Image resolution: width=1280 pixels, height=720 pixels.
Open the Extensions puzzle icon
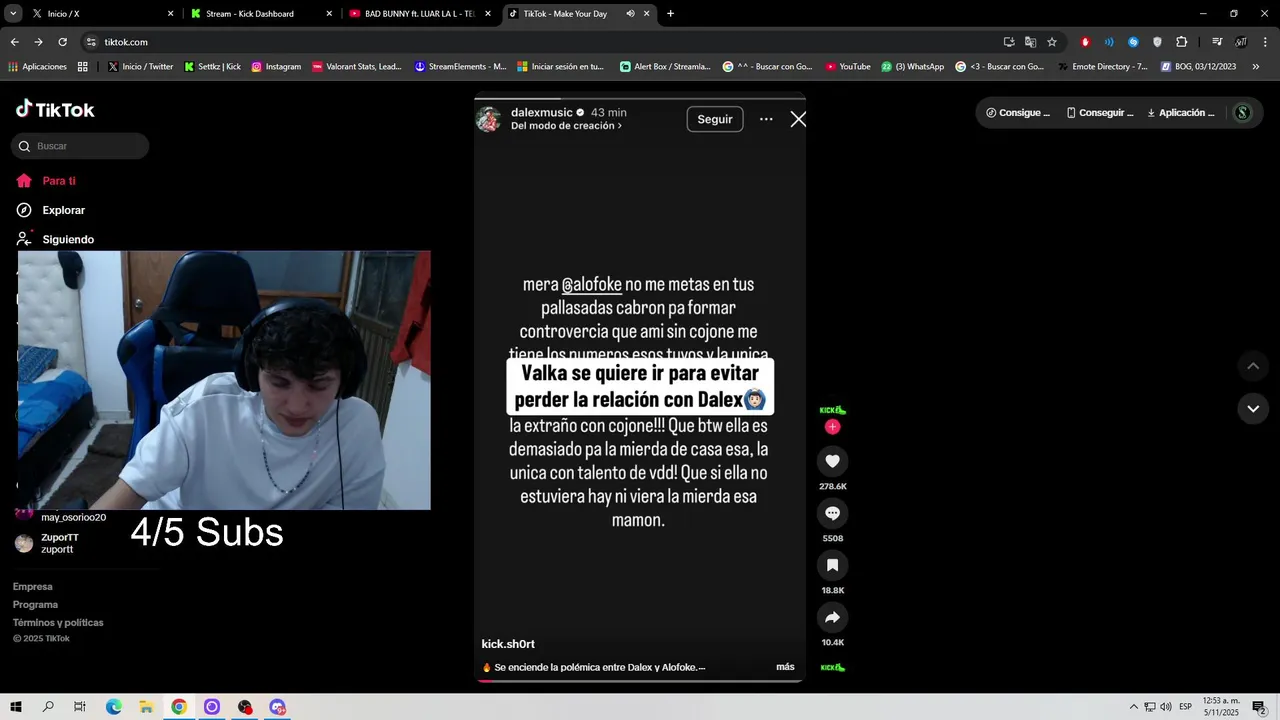(1181, 42)
